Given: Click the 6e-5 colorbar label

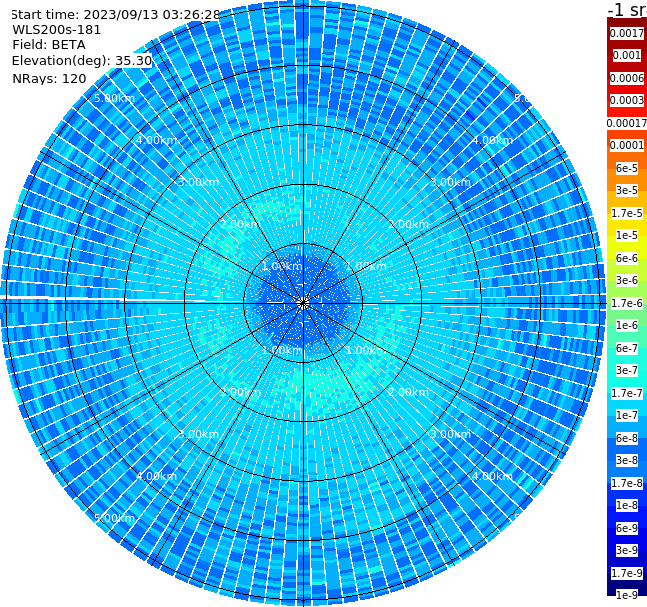Looking at the screenshot, I should [627, 168].
